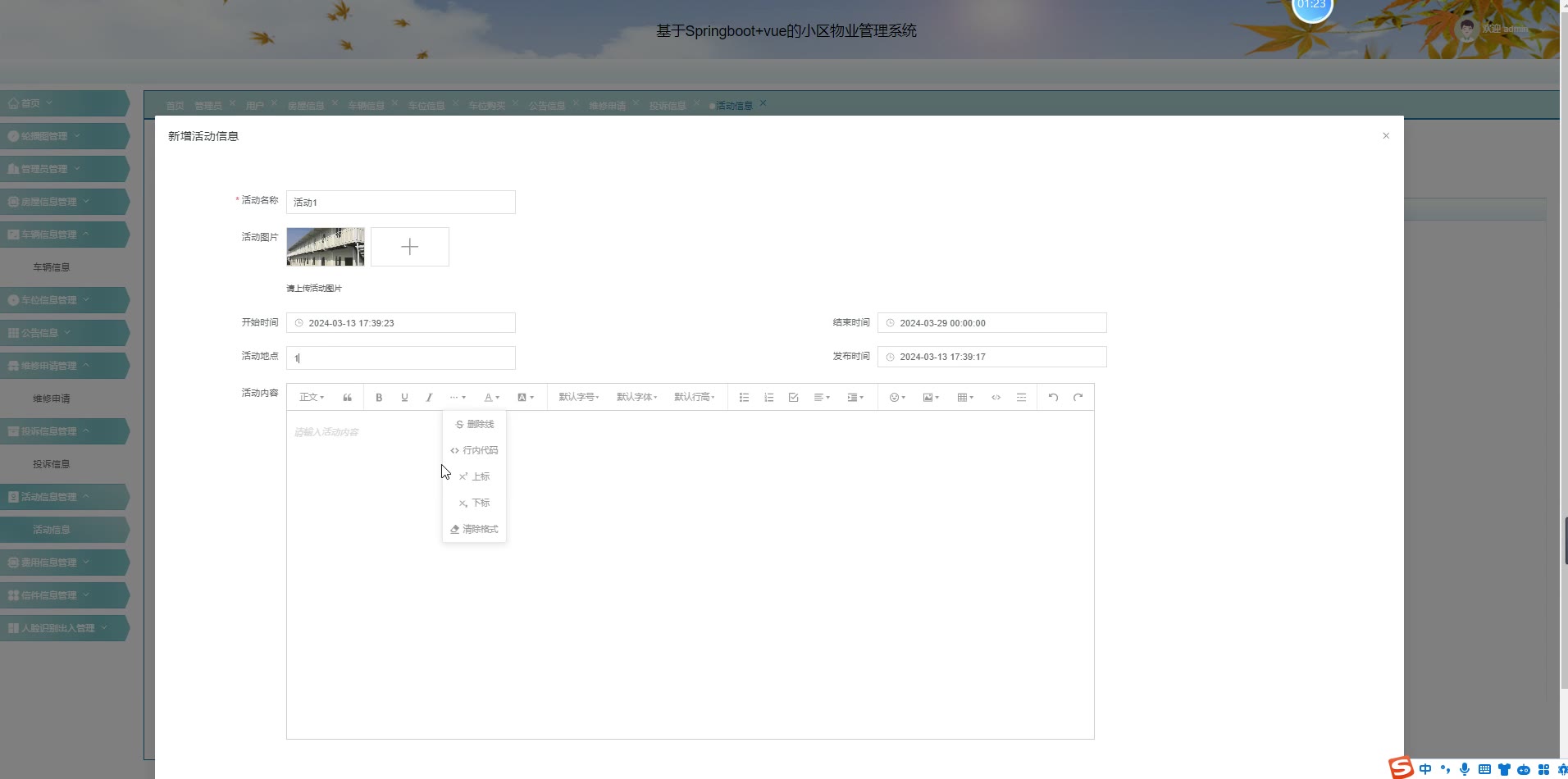The width and height of the screenshot is (1568, 779).
Task: Open 投诉信息 in the sidebar
Action: tap(52, 464)
